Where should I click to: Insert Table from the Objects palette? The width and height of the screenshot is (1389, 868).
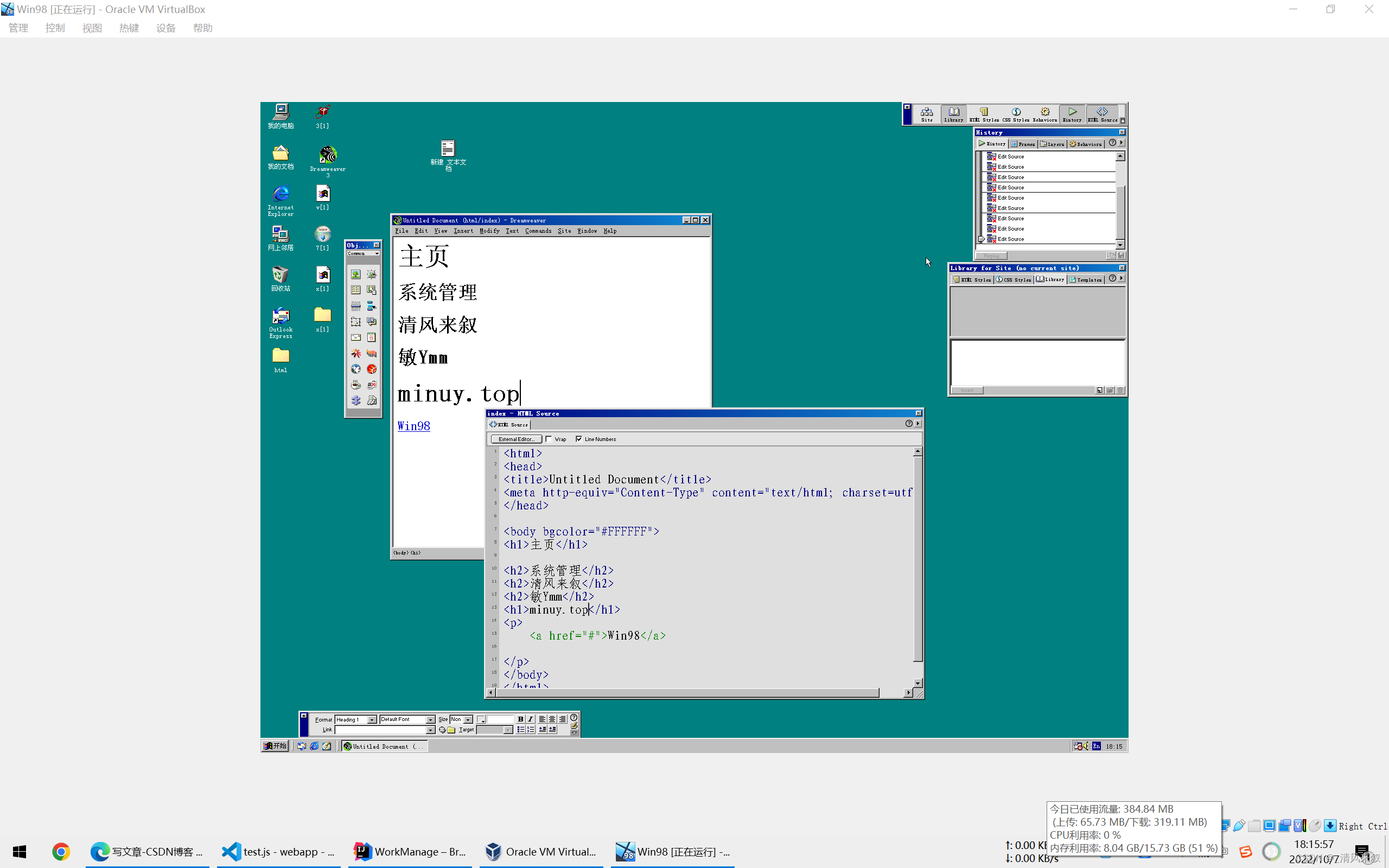click(356, 290)
